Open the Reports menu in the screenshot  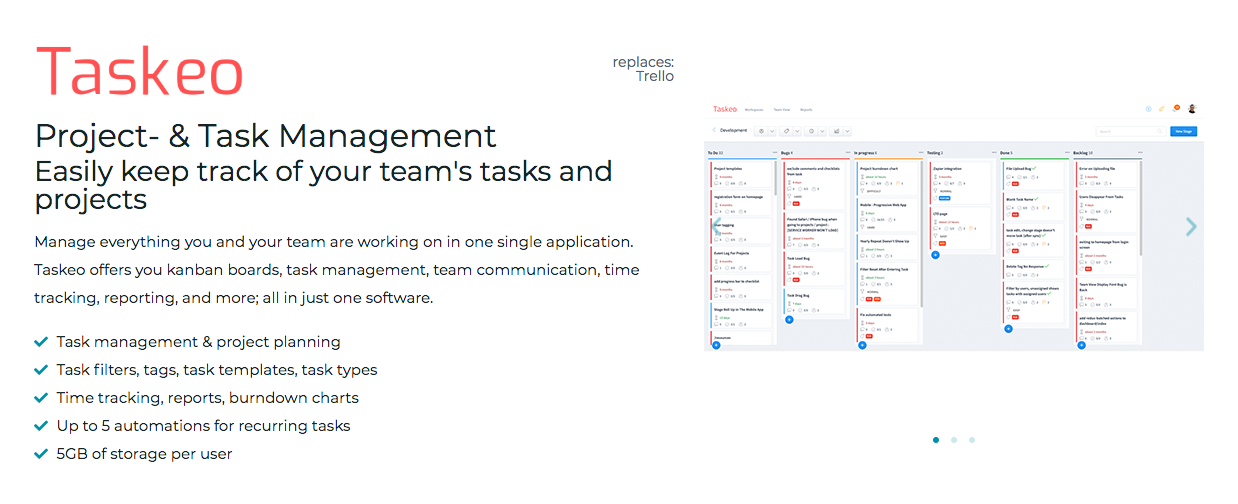click(806, 110)
